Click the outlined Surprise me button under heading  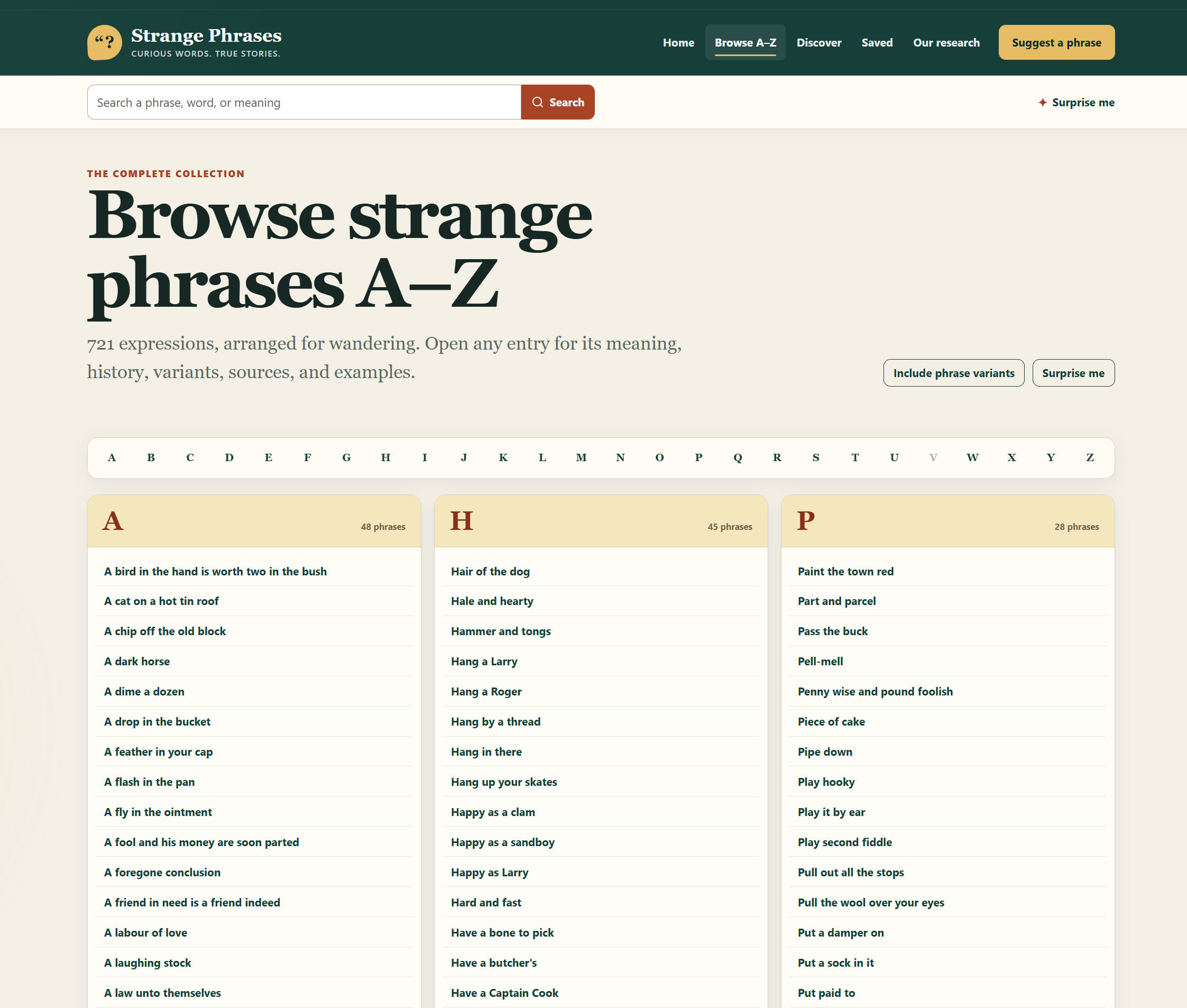[x=1073, y=373]
